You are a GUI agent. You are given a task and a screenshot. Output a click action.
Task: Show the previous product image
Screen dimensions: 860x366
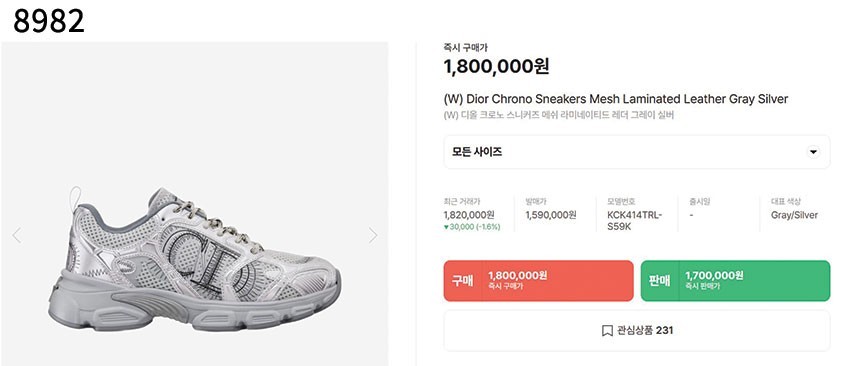click(16, 235)
